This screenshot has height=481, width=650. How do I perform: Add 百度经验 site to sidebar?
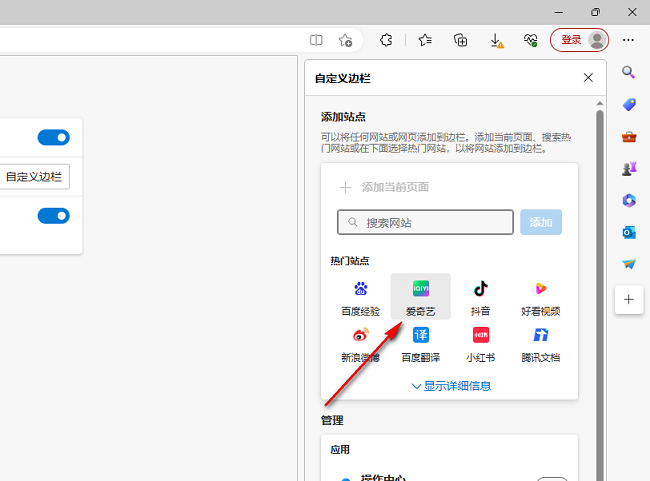pyautogui.click(x=360, y=297)
